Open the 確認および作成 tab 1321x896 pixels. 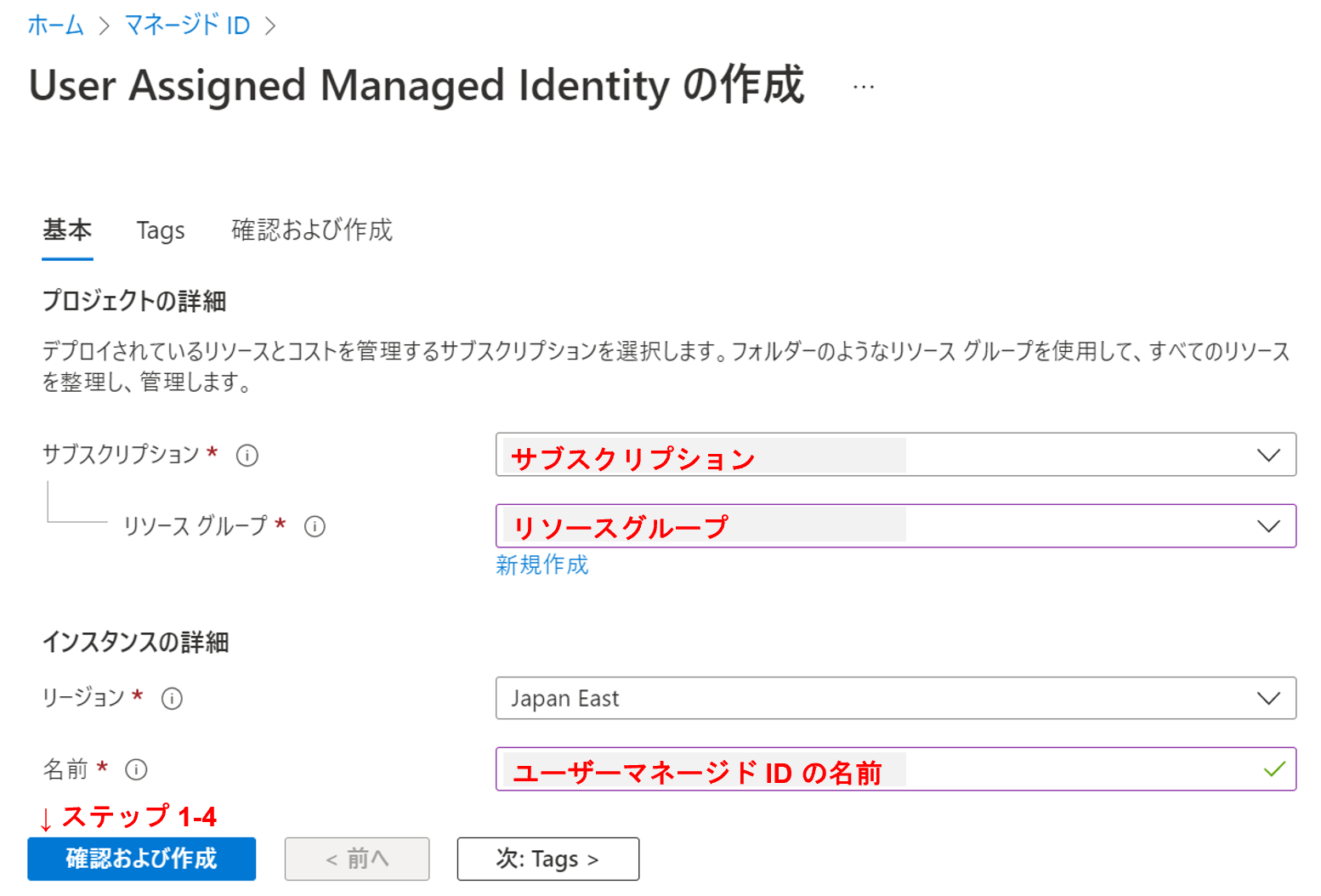tap(312, 230)
